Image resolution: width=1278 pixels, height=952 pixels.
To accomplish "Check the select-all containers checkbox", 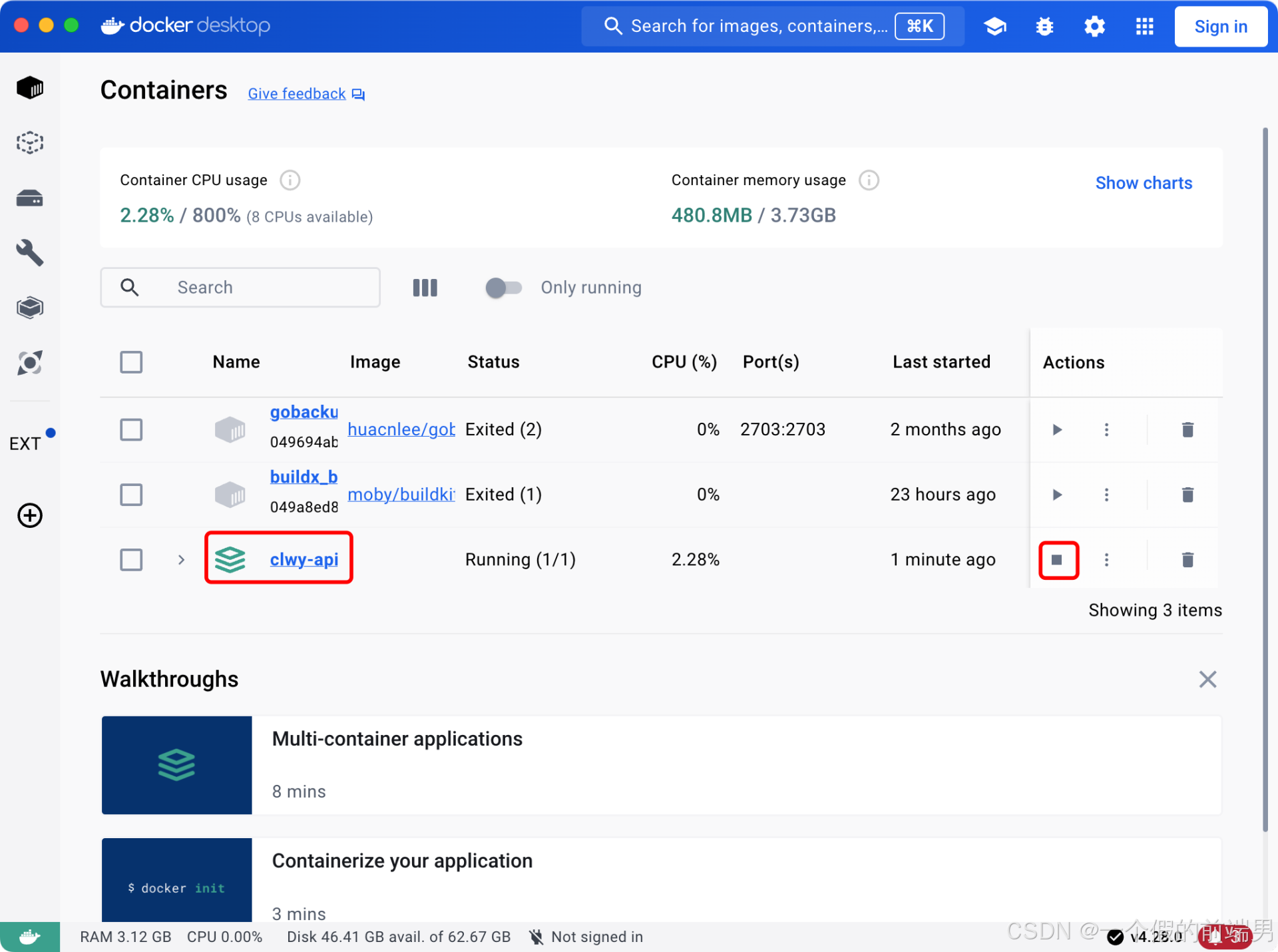I will click(x=131, y=362).
